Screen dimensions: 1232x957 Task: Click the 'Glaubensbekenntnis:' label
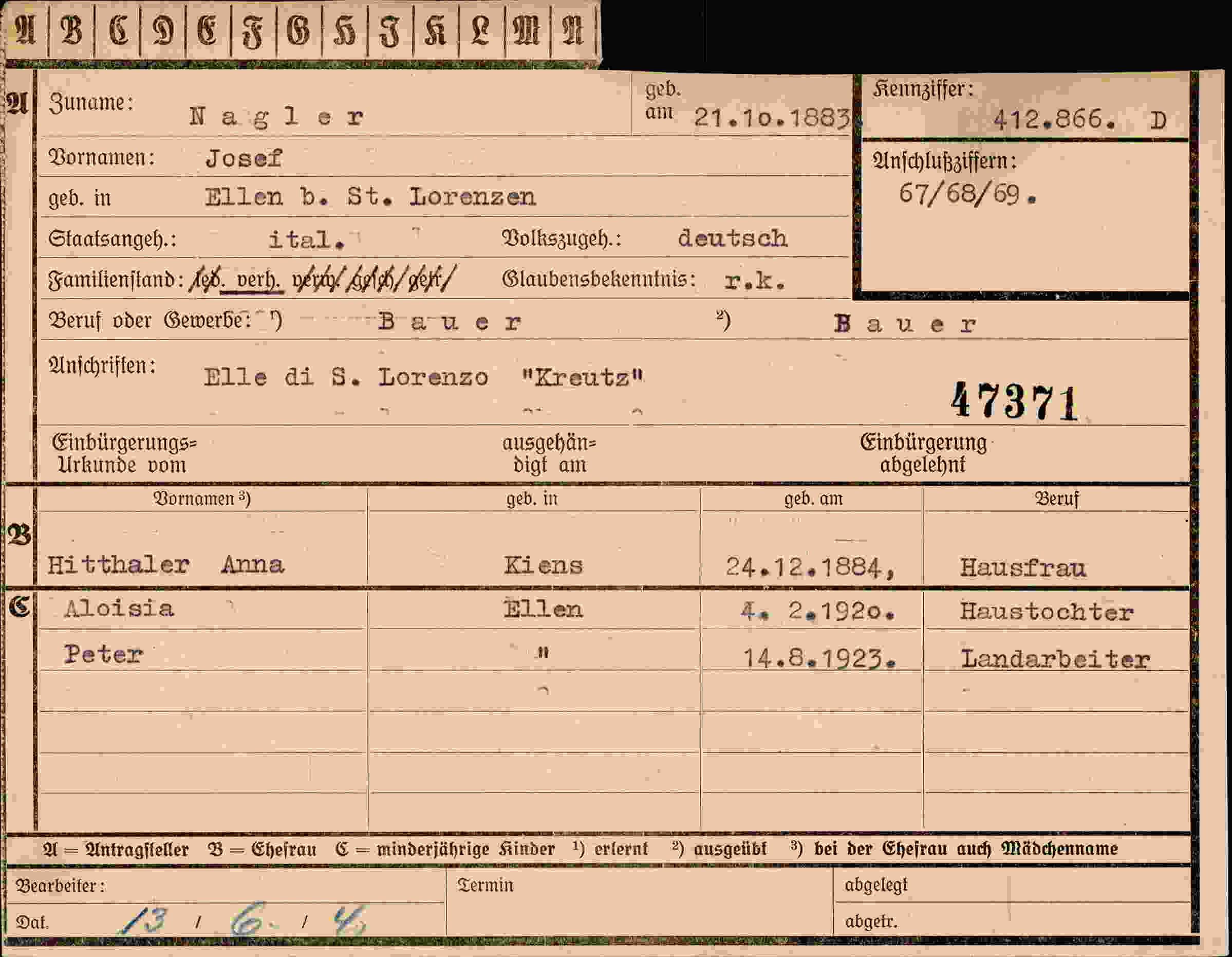tap(599, 279)
